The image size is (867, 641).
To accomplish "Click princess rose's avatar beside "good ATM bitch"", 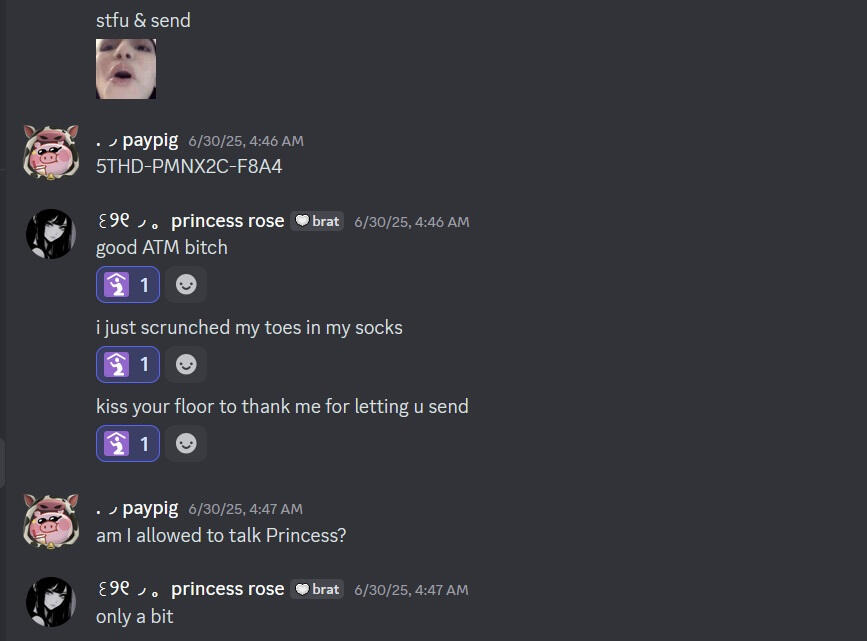I will pyautogui.click(x=50, y=233).
